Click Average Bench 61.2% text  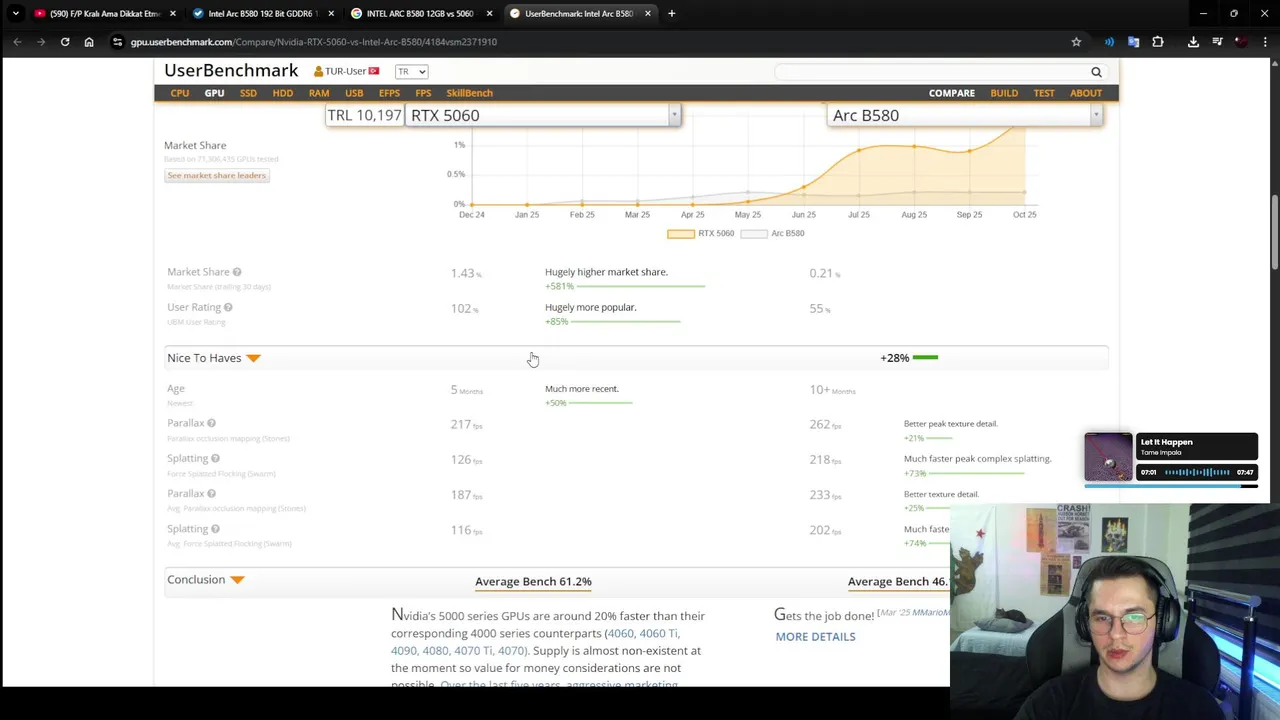click(x=533, y=581)
